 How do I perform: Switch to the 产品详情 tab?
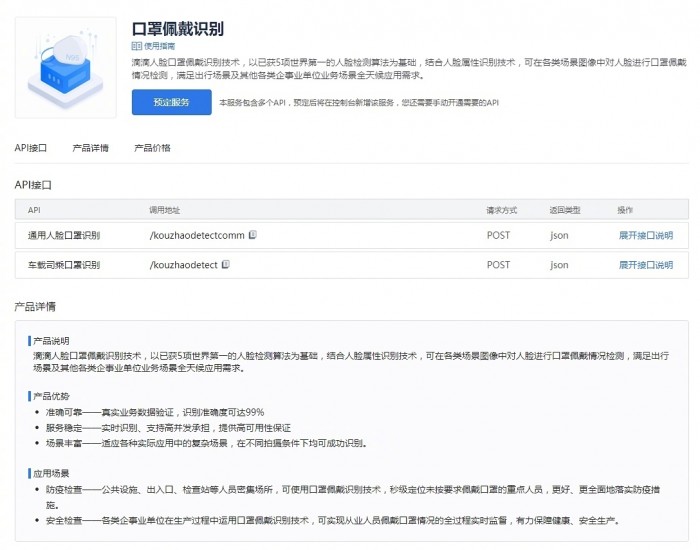pyautogui.click(x=91, y=148)
